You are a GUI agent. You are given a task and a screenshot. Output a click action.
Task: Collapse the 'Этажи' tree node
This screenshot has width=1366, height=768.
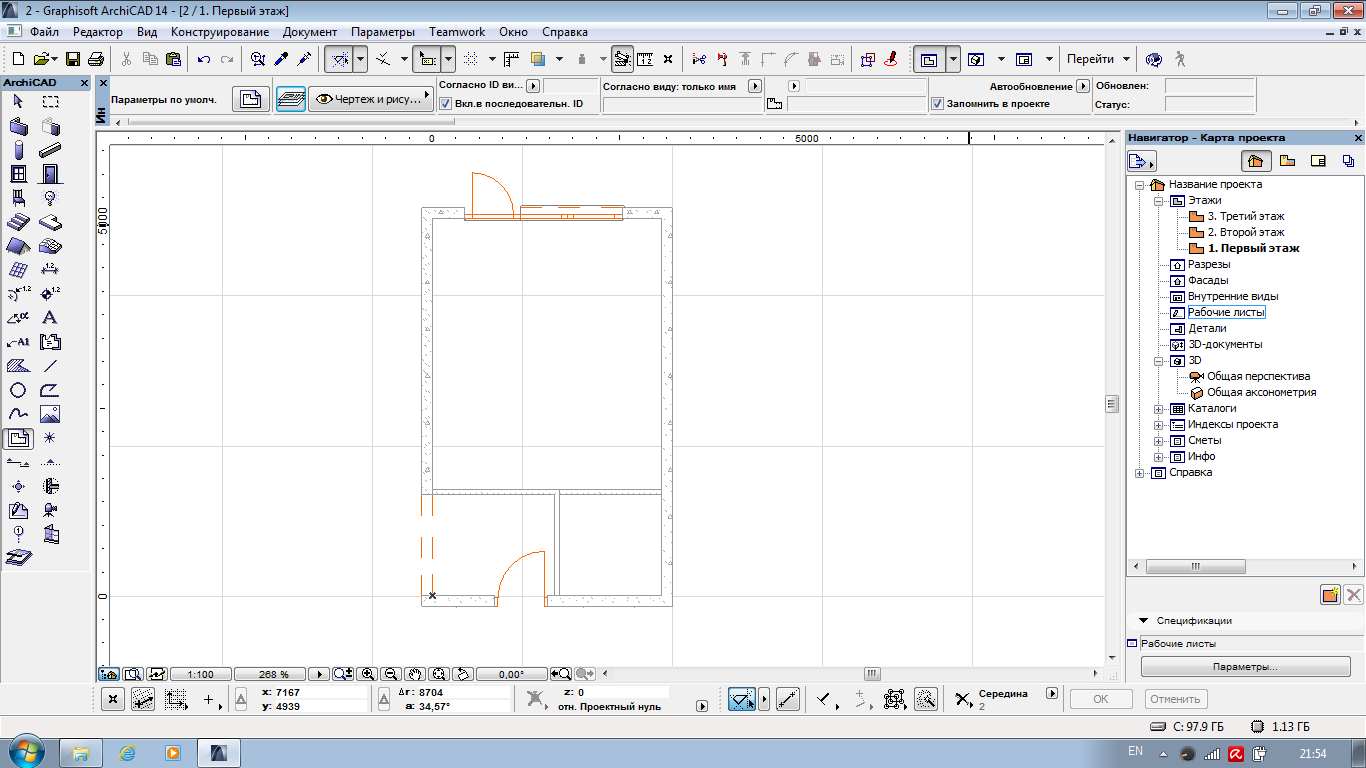(1159, 200)
